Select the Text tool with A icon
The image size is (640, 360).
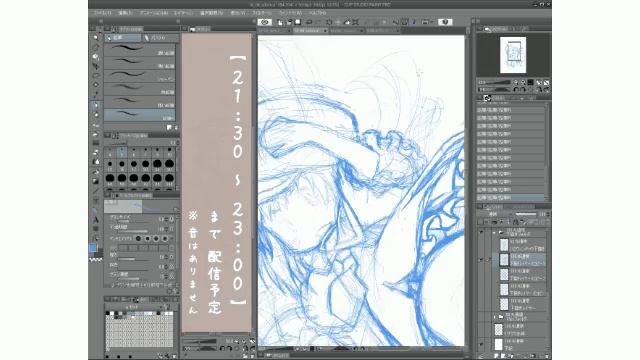pyautogui.click(x=96, y=220)
